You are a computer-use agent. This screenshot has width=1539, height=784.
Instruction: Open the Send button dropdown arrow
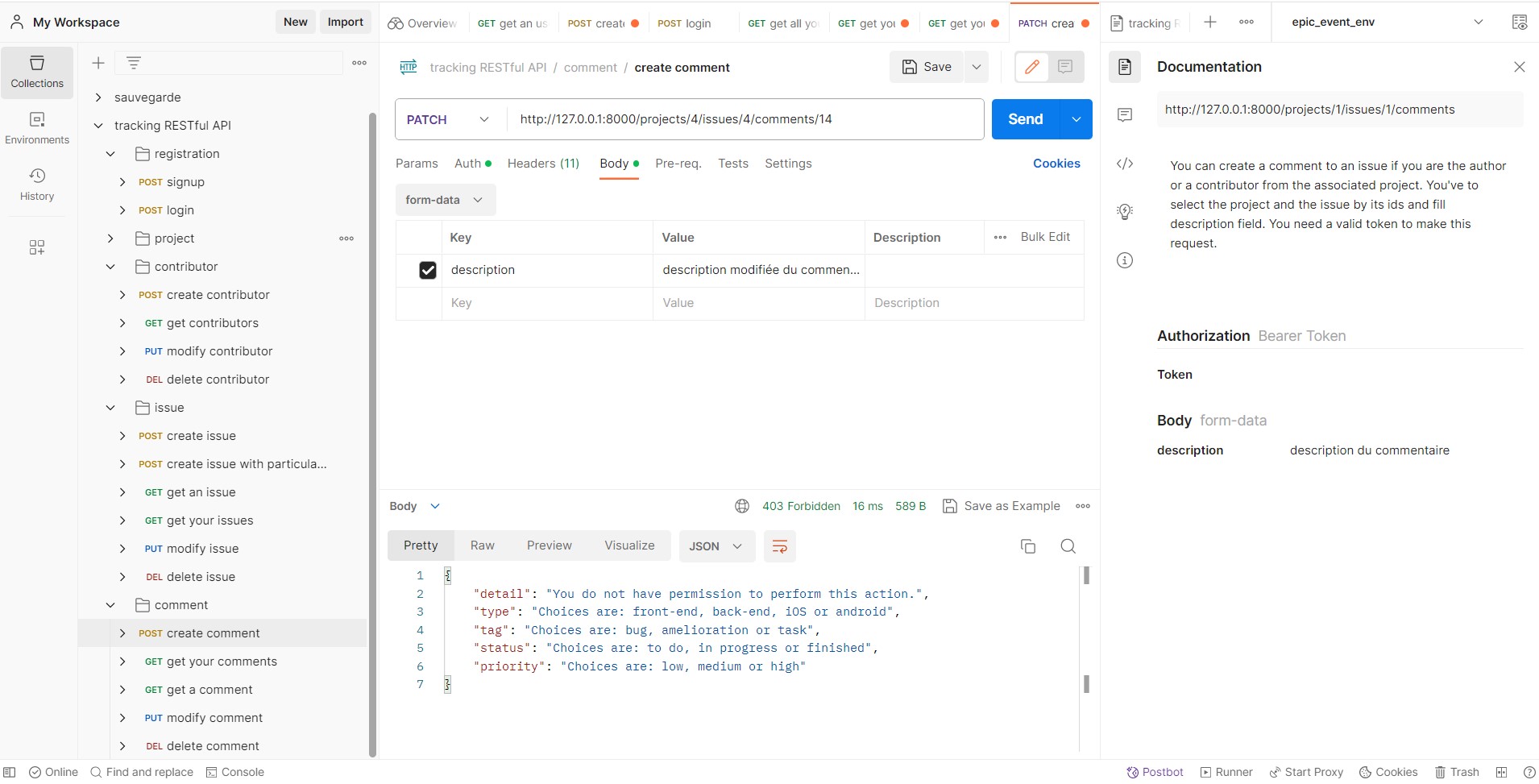[1076, 119]
